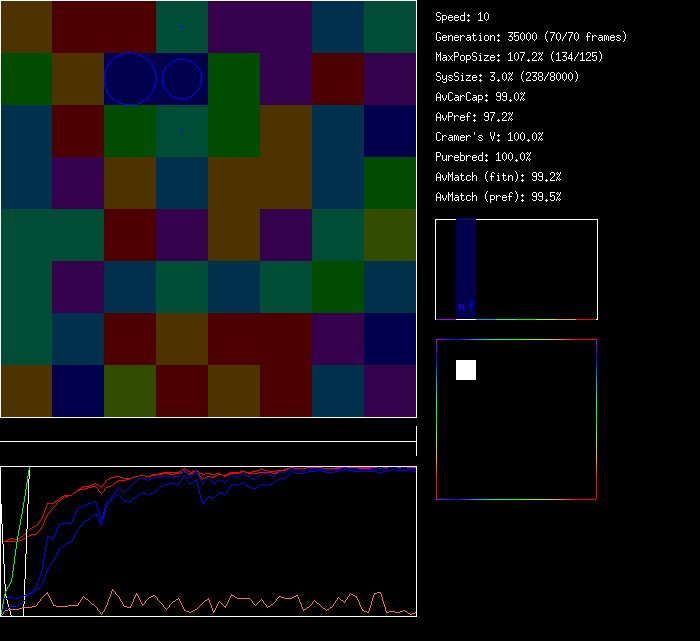Click the tiny blue dot below the circles
The image size is (700, 641).
pyautogui.click(x=182, y=131)
